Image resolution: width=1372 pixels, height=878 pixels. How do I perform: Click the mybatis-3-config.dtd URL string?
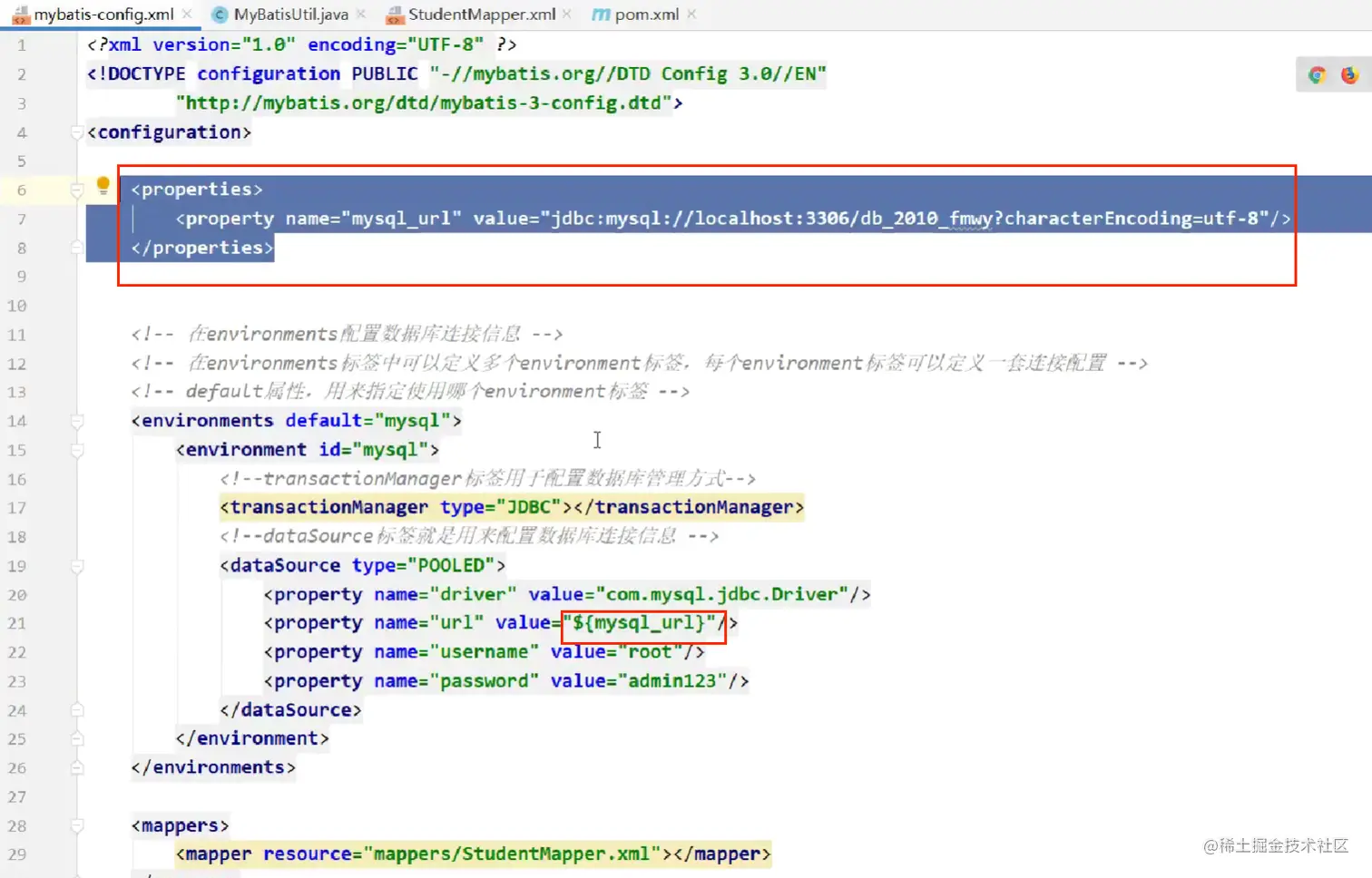click(424, 102)
